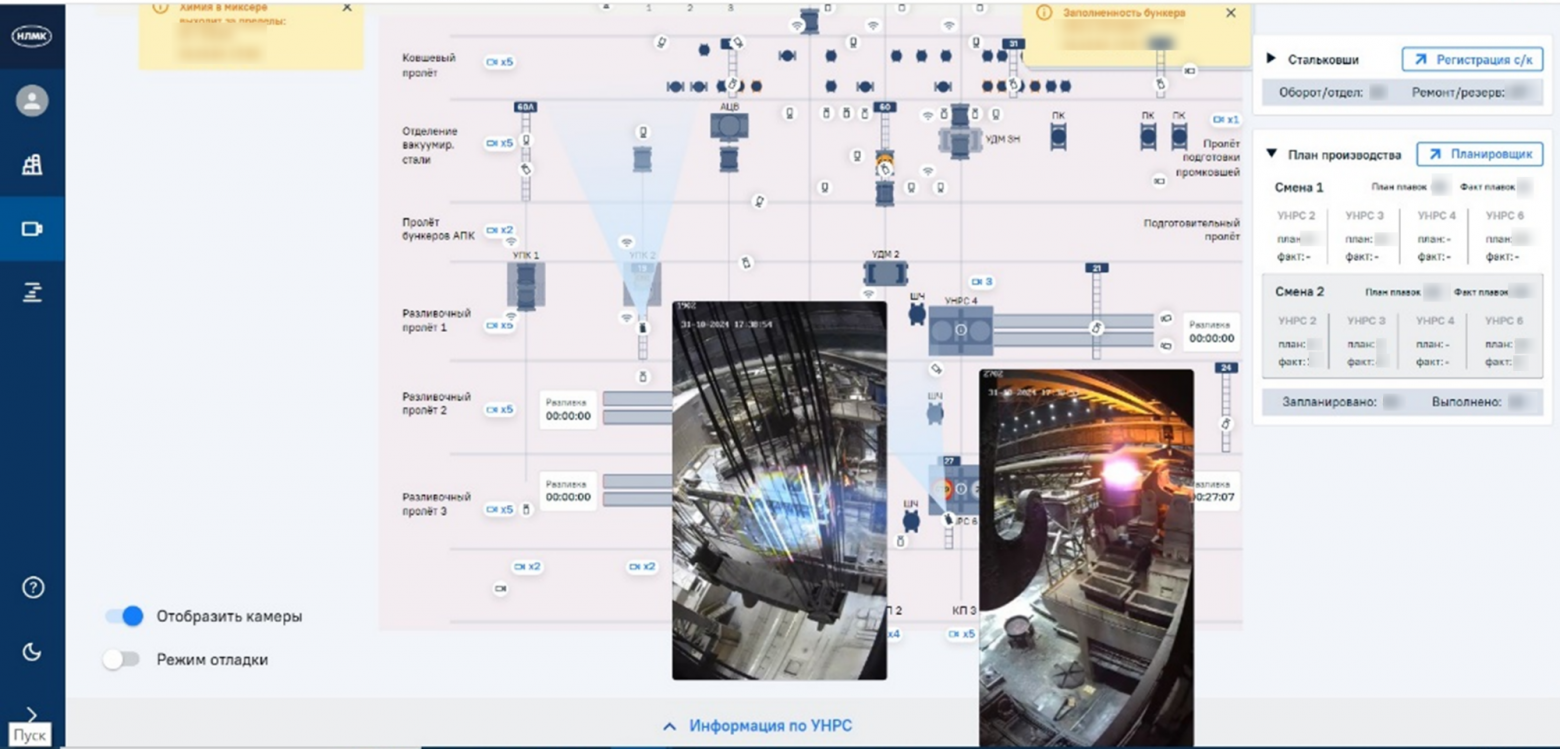
Task: Click the АЦВ unit icon on map
Action: point(729,126)
